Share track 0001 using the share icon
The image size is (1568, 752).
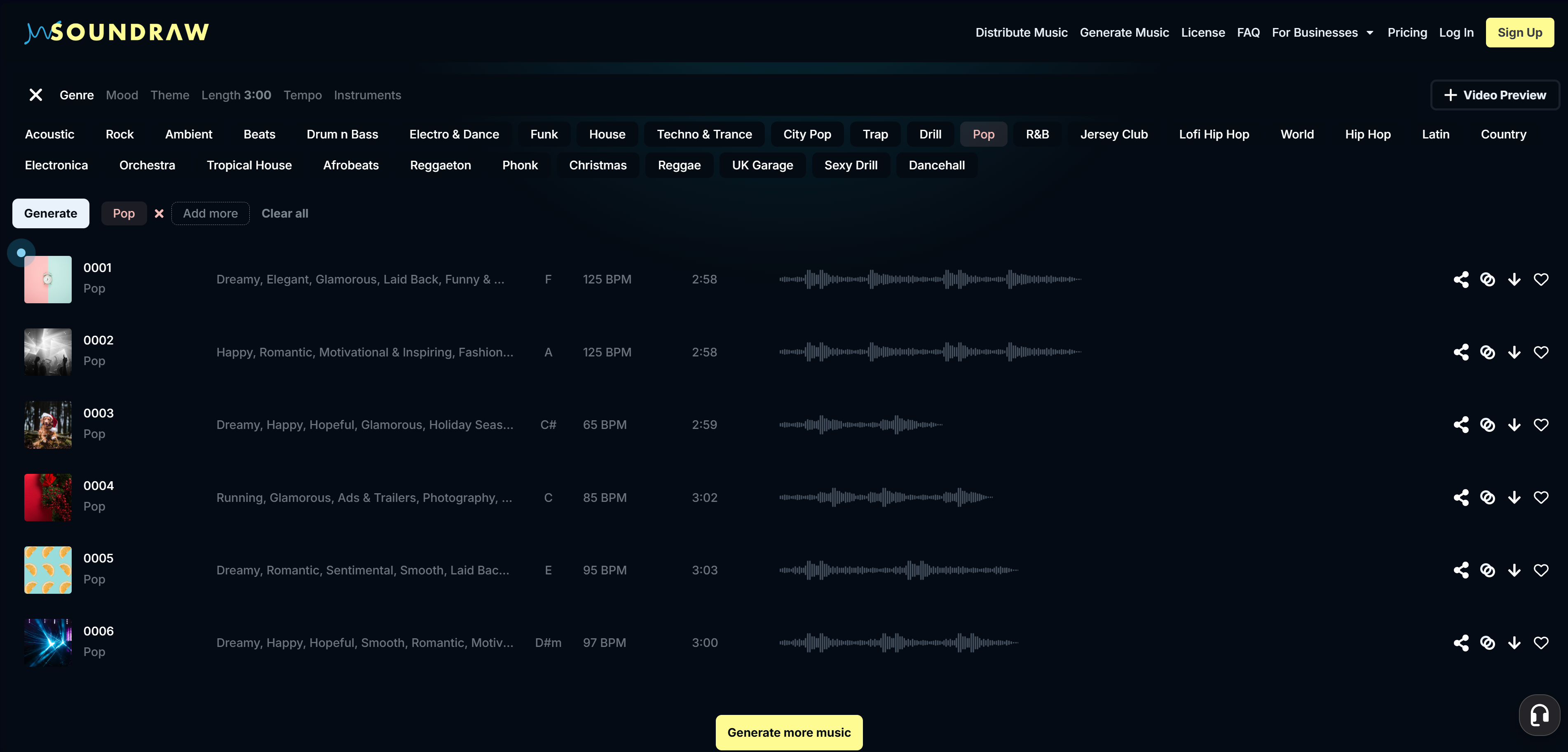1462,279
